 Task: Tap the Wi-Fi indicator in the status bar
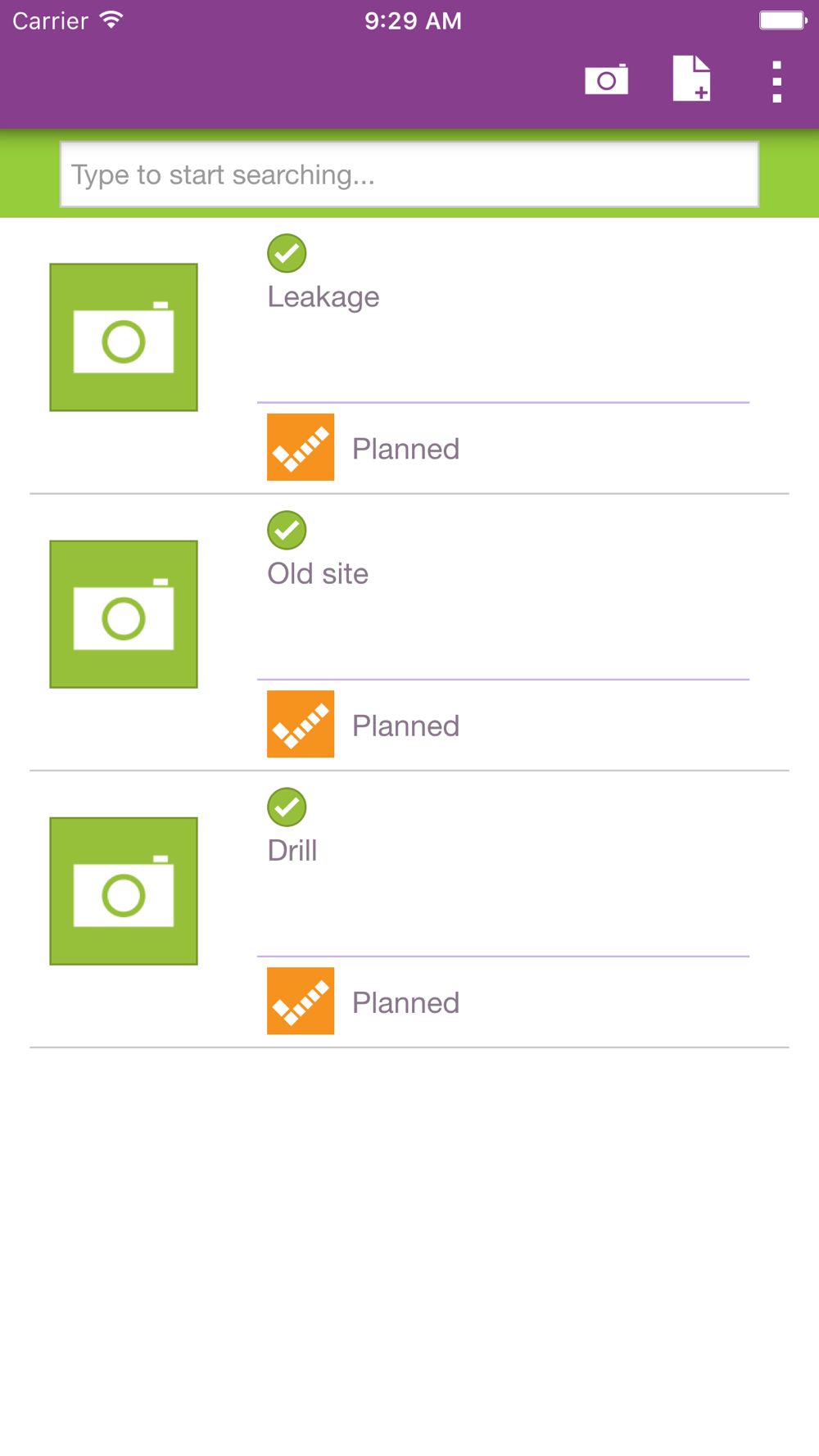click(x=111, y=20)
